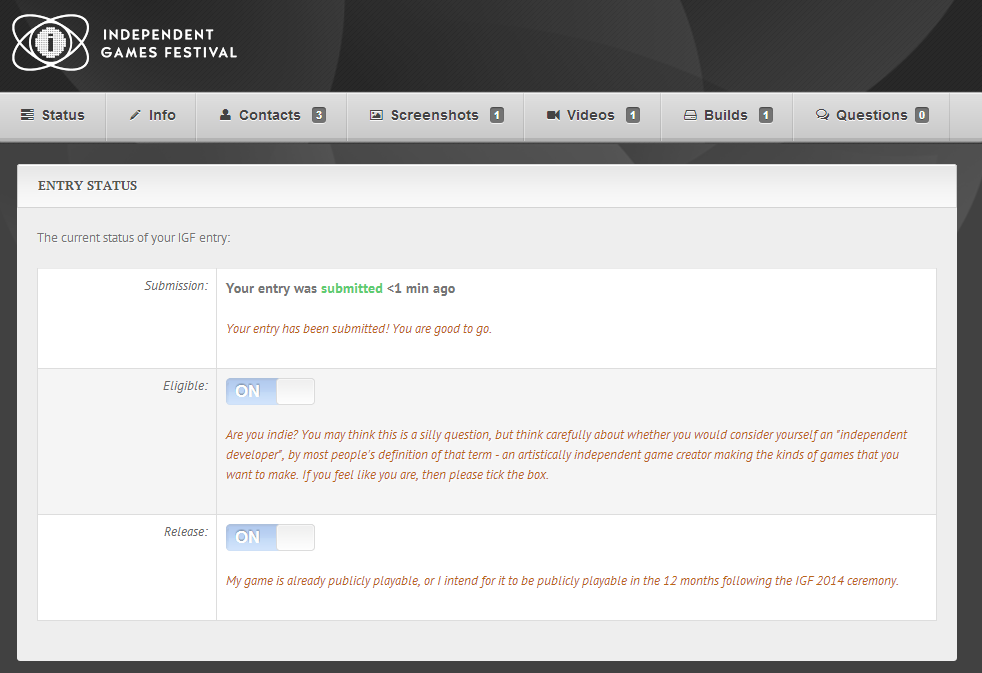Viewport: 982px width, 673px height.
Task: Click the Questions speech bubble icon
Action: point(822,115)
